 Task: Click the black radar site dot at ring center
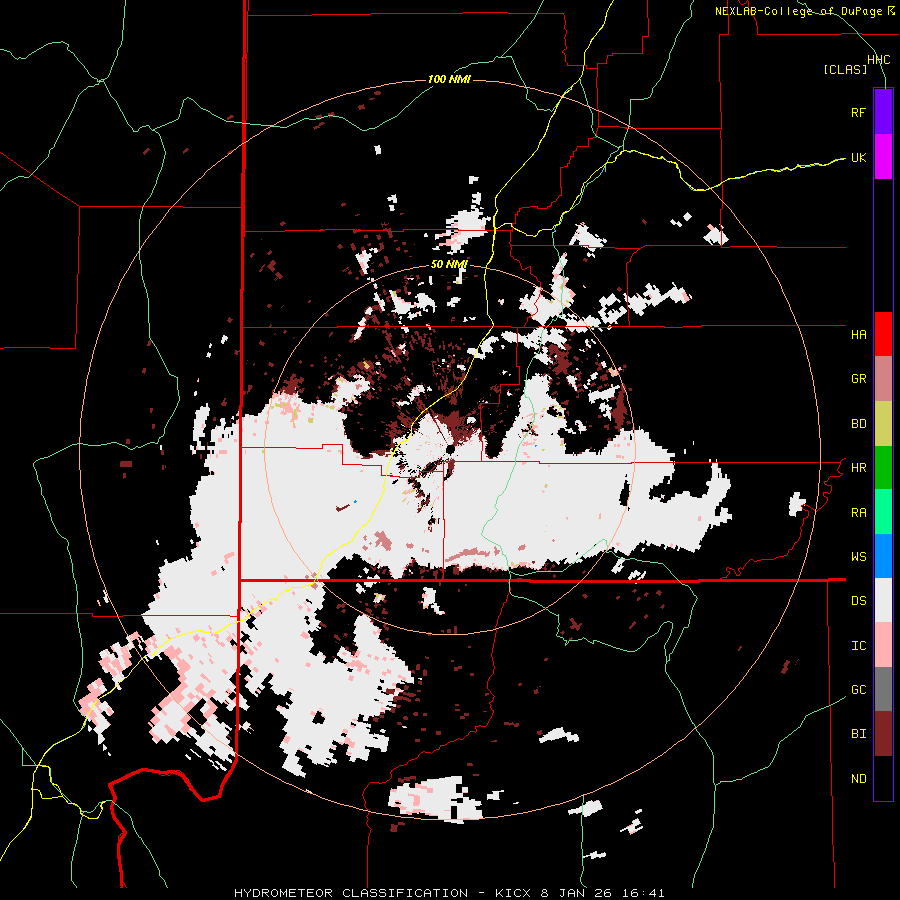tap(451, 448)
